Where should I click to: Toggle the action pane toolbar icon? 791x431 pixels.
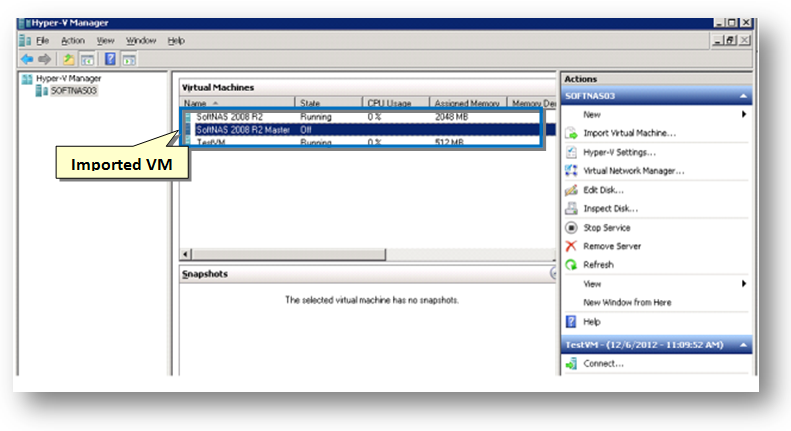tap(129, 60)
